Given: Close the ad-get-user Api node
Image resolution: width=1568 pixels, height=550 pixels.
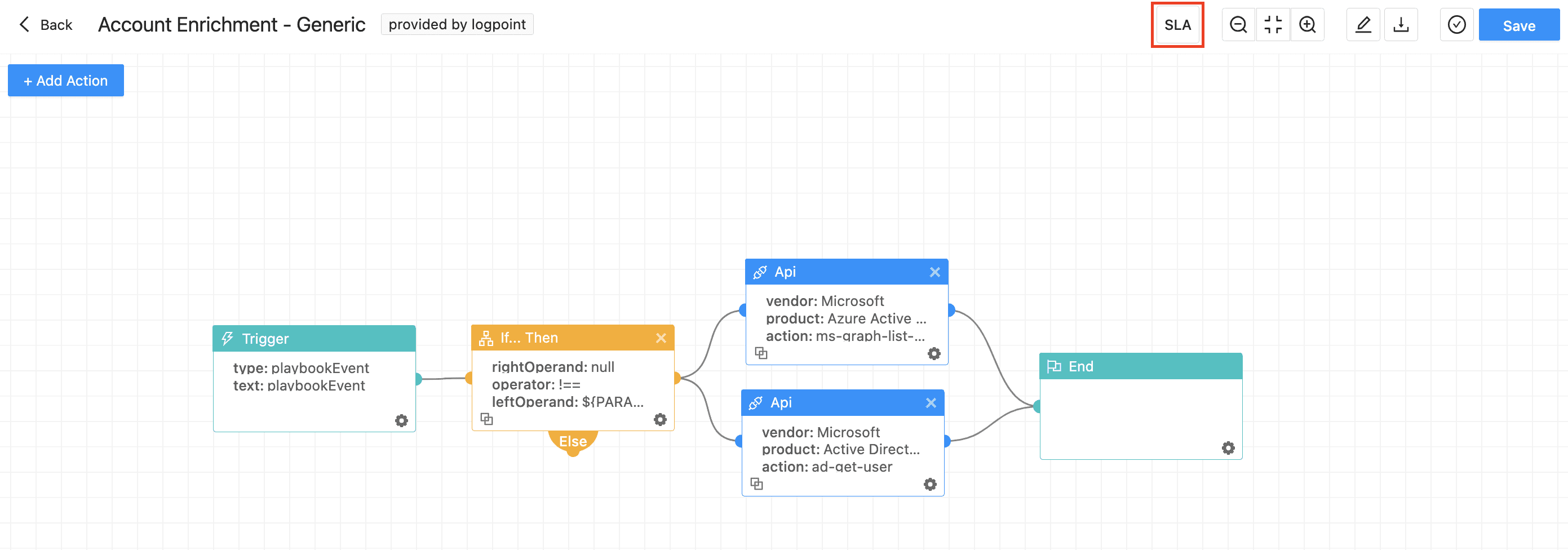Looking at the screenshot, I should (930, 403).
